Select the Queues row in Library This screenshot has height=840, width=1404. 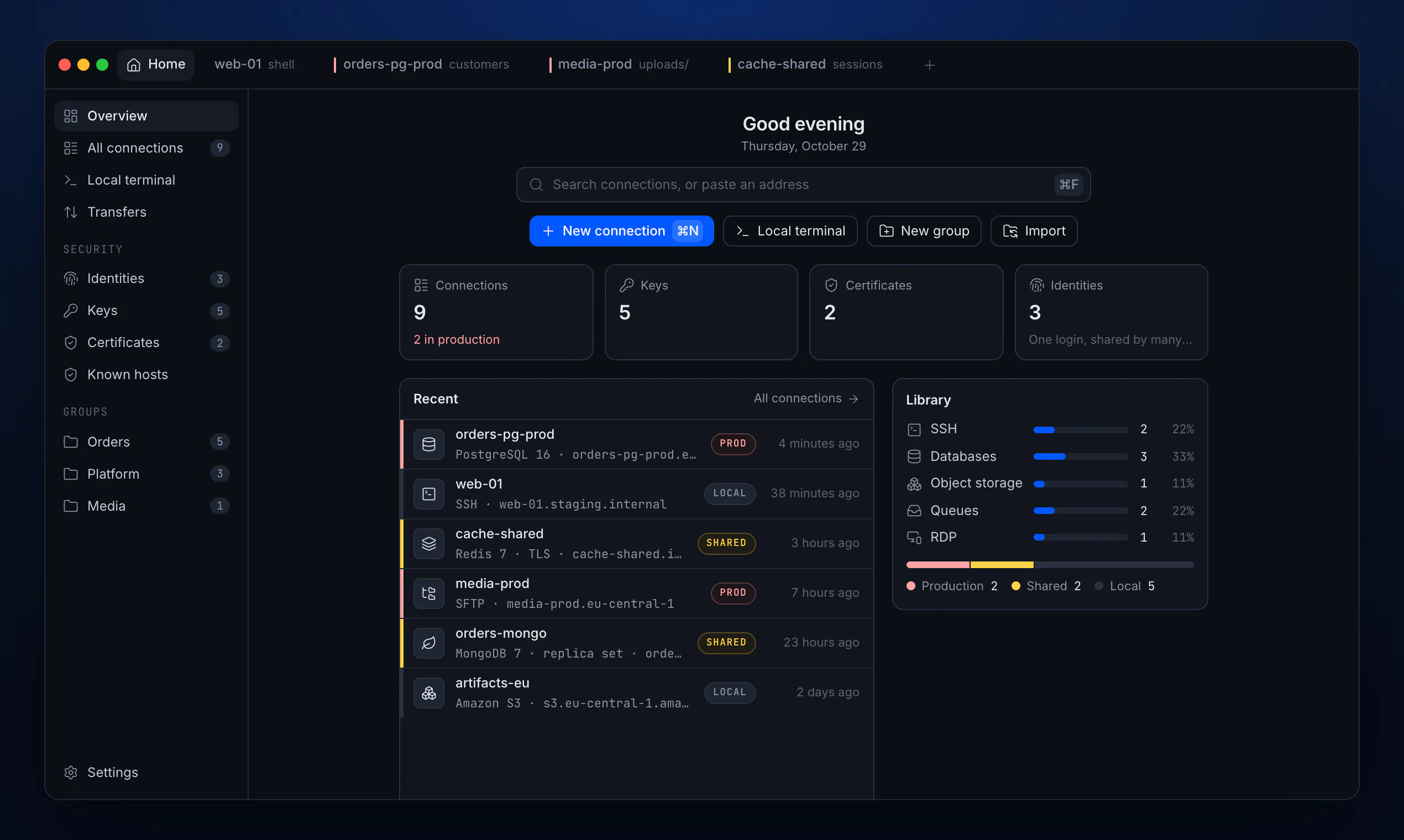(x=1050, y=511)
